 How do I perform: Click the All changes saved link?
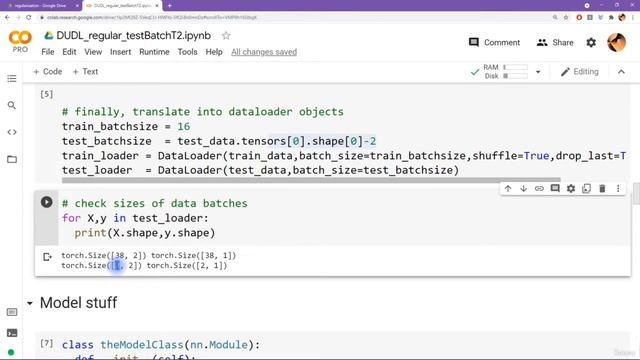pos(264,52)
